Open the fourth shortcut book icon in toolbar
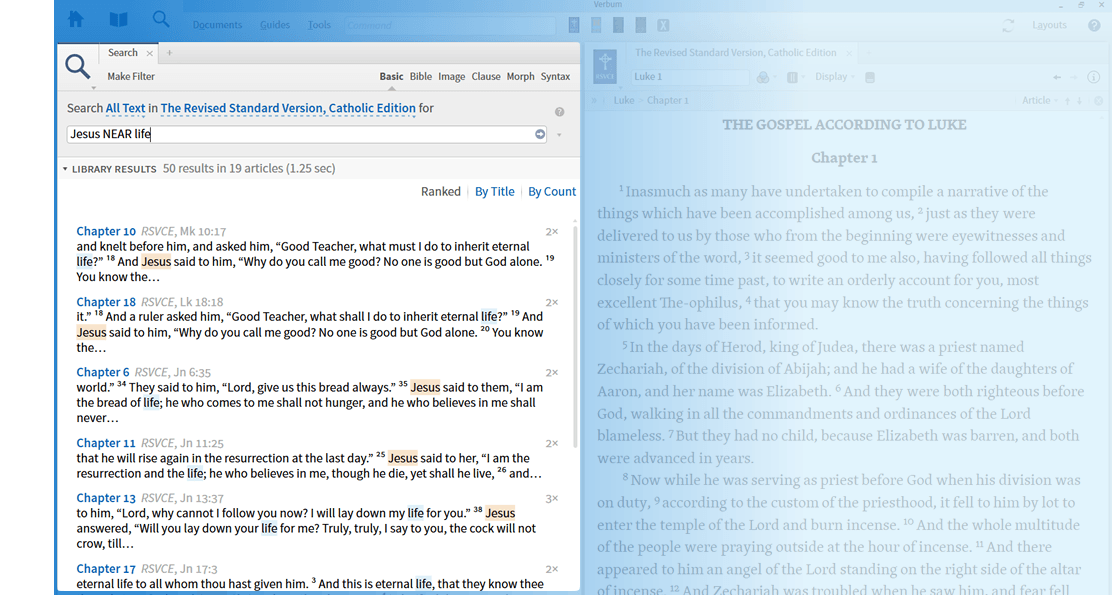Image resolution: width=1112 pixels, height=596 pixels. tap(641, 26)
